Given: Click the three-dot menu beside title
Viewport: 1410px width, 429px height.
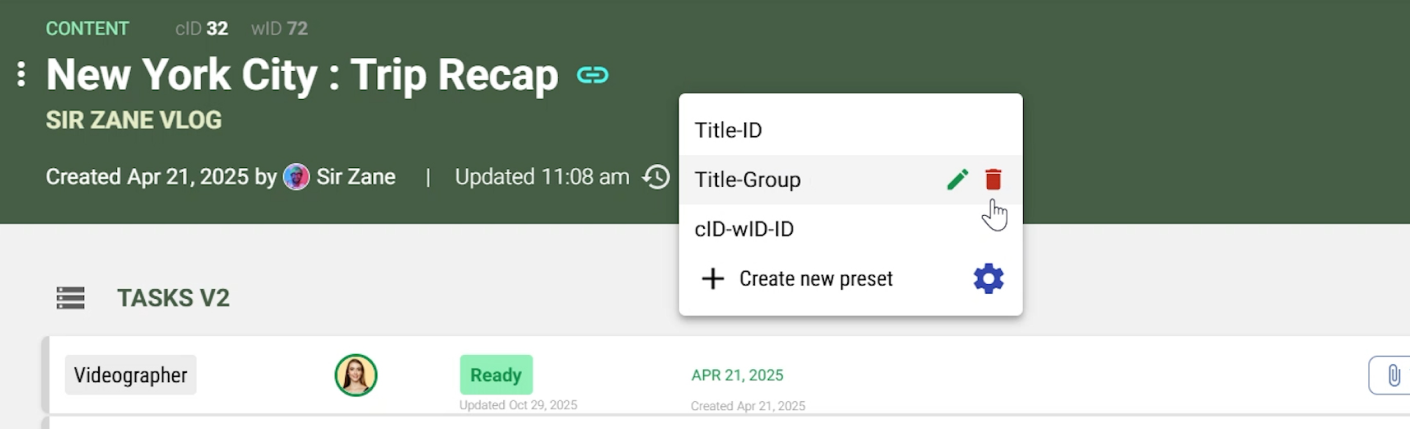Looking at the screenshot, I should [x=21, y=75].
